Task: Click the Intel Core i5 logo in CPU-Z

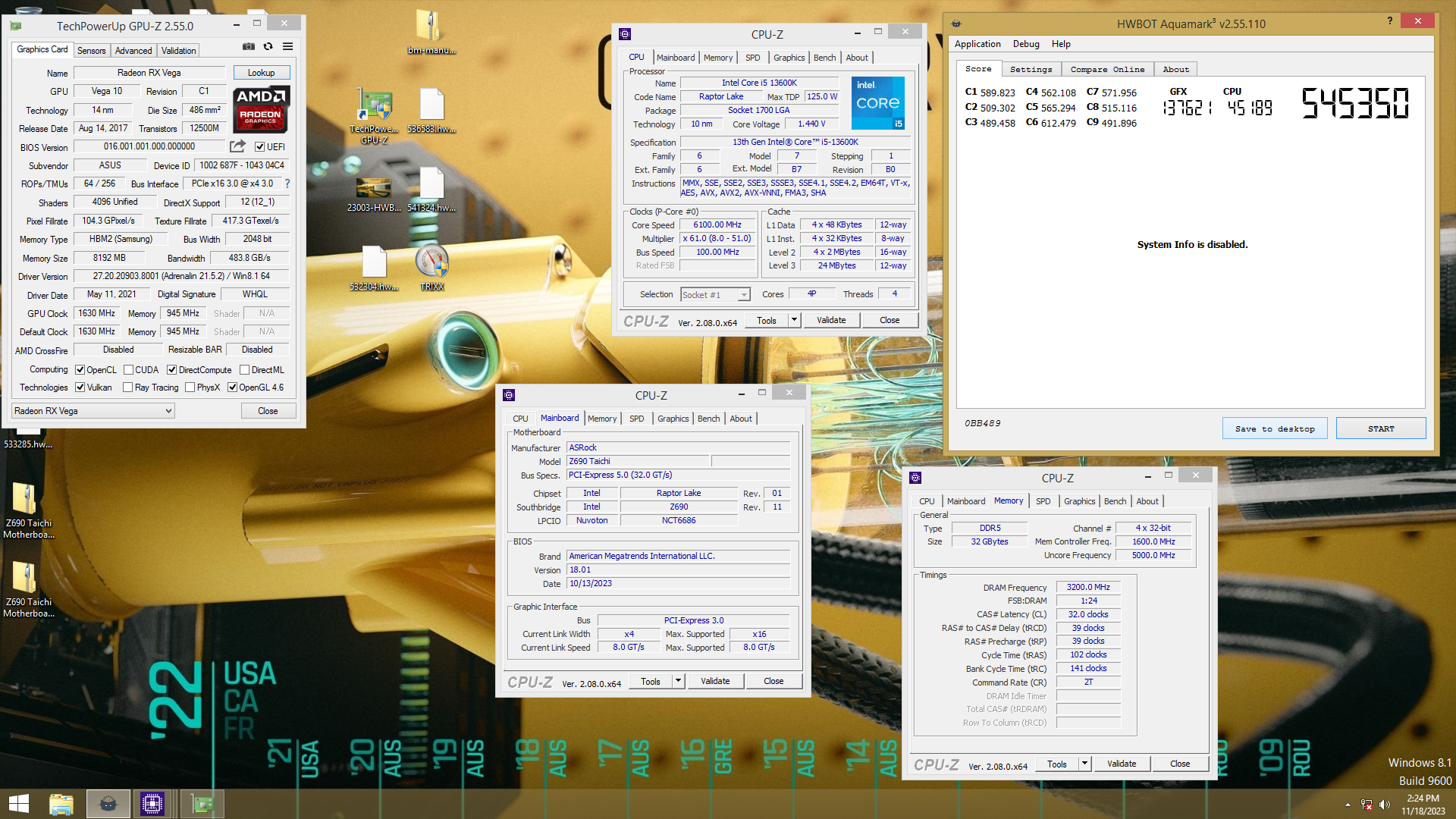Action: [x=878, y=102]
